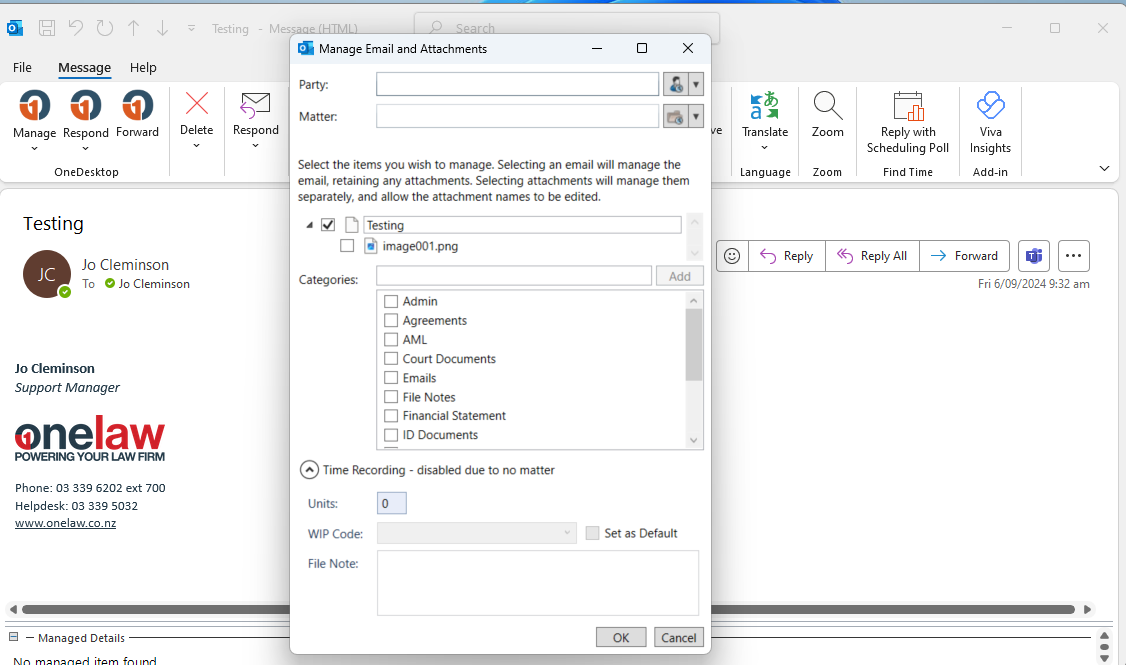Viewport: 1126px width, 665px height.
Task: Collapse the Testing email tree item
Action: coord(309,224)
